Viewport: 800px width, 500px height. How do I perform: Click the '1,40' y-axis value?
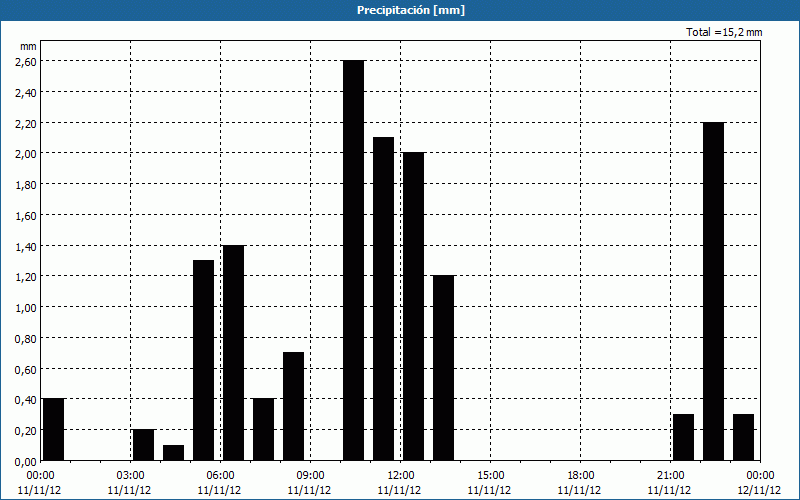click(27, 246)
